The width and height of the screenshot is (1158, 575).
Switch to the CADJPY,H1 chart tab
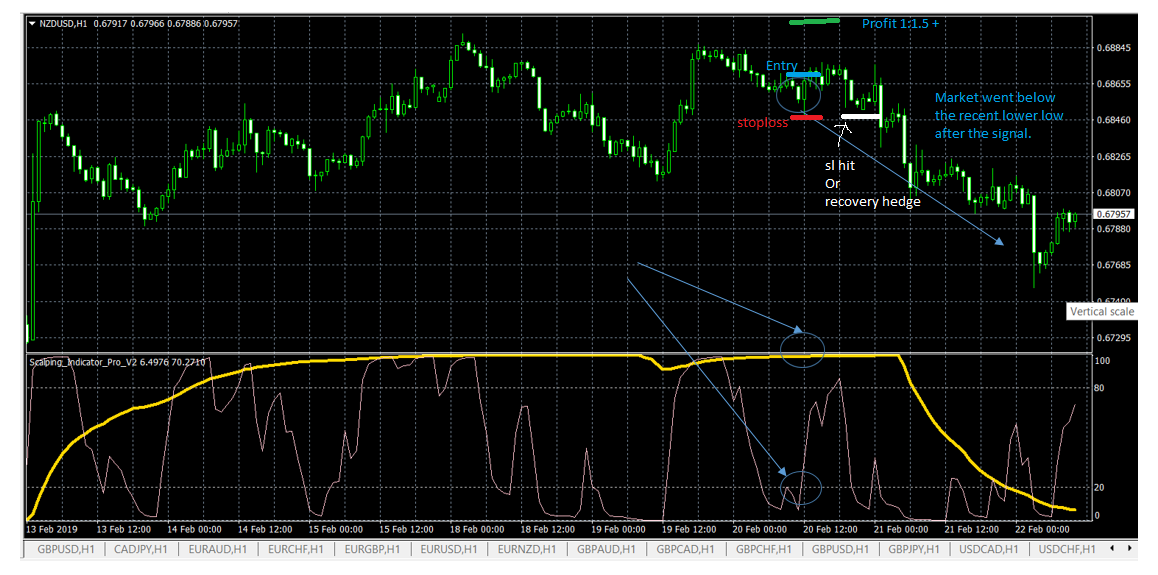pos(143,549)
